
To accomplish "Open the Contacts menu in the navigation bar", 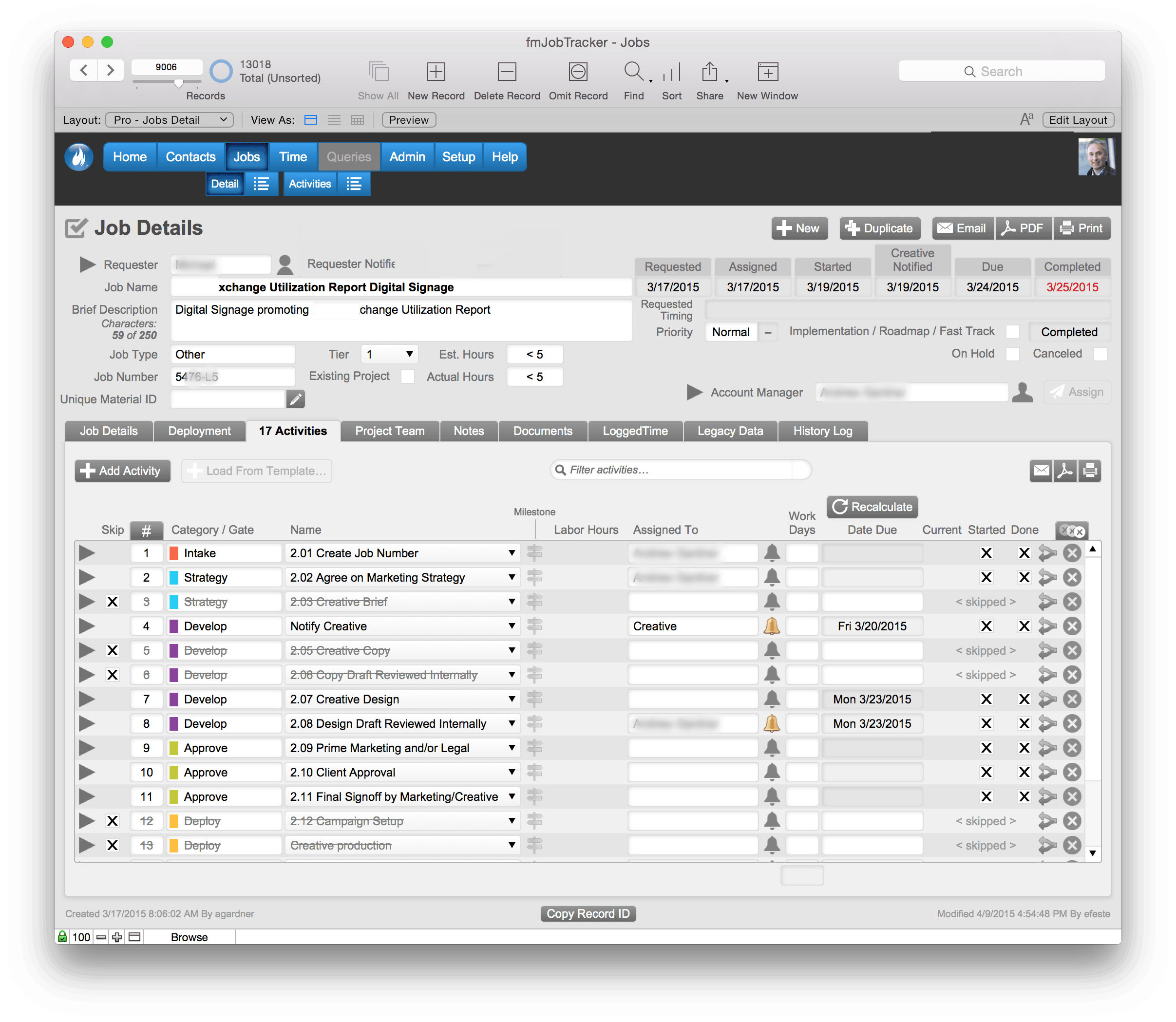I will point(190,157).
